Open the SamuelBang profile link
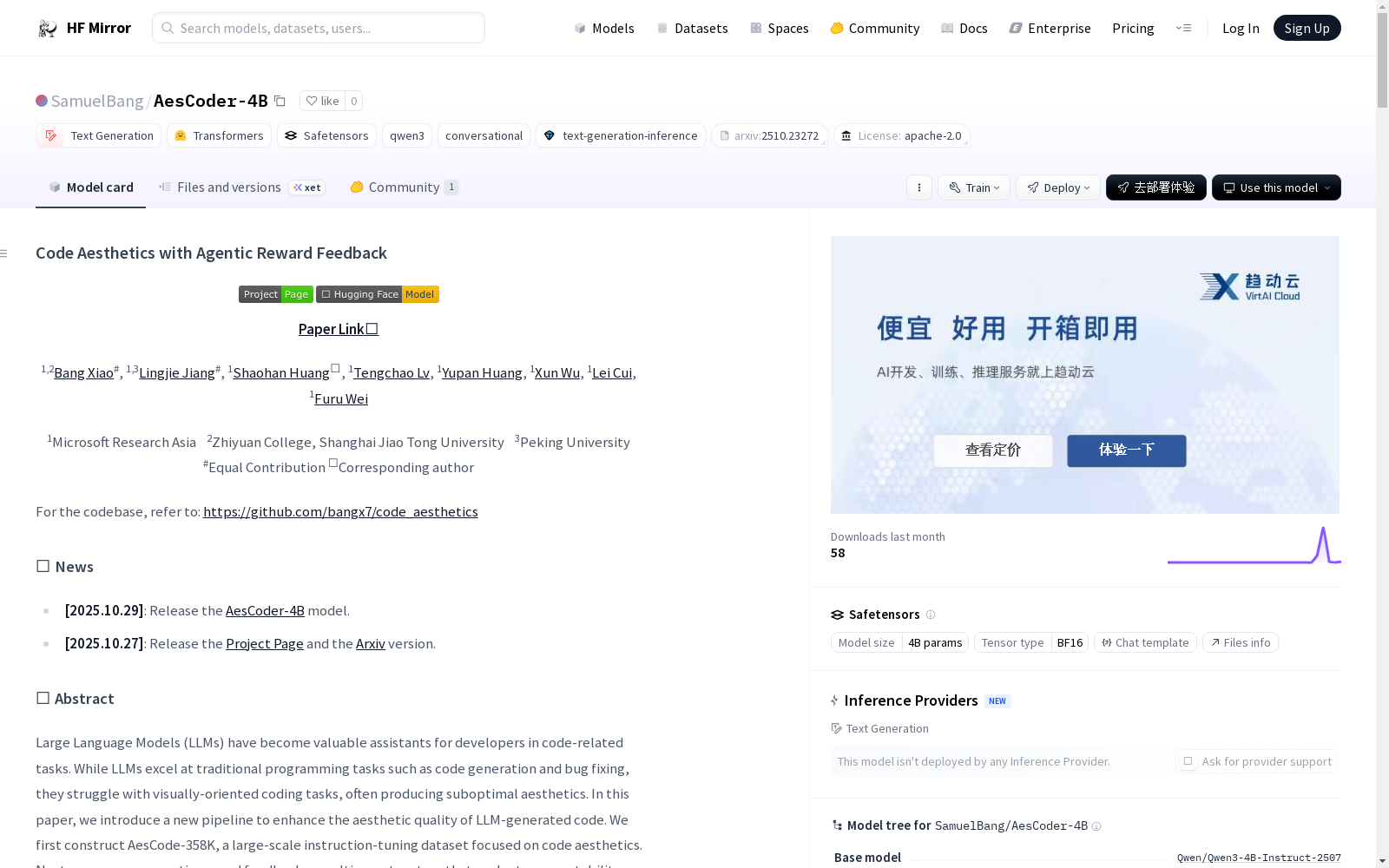The image size is (1389, 868). coord(97,101)
